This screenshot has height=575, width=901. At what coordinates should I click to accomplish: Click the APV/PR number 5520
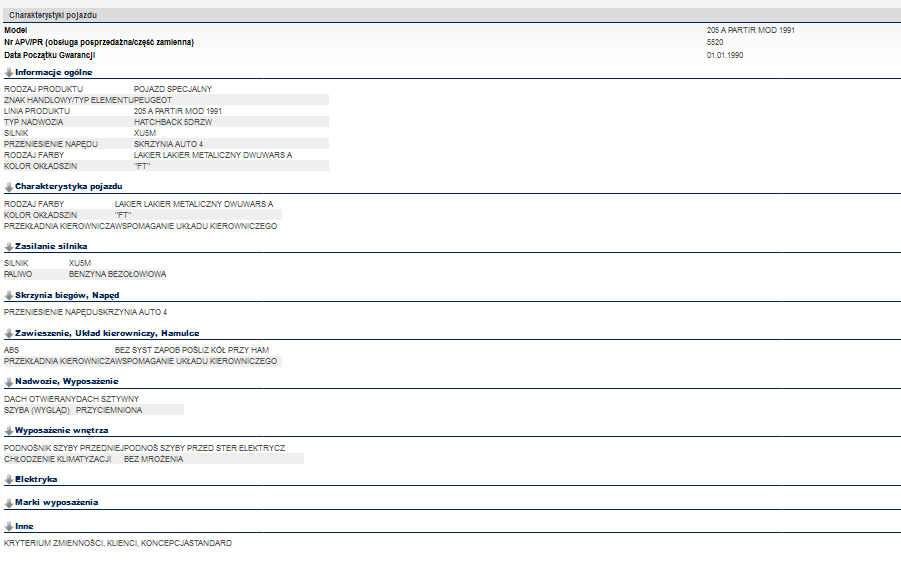715,43
